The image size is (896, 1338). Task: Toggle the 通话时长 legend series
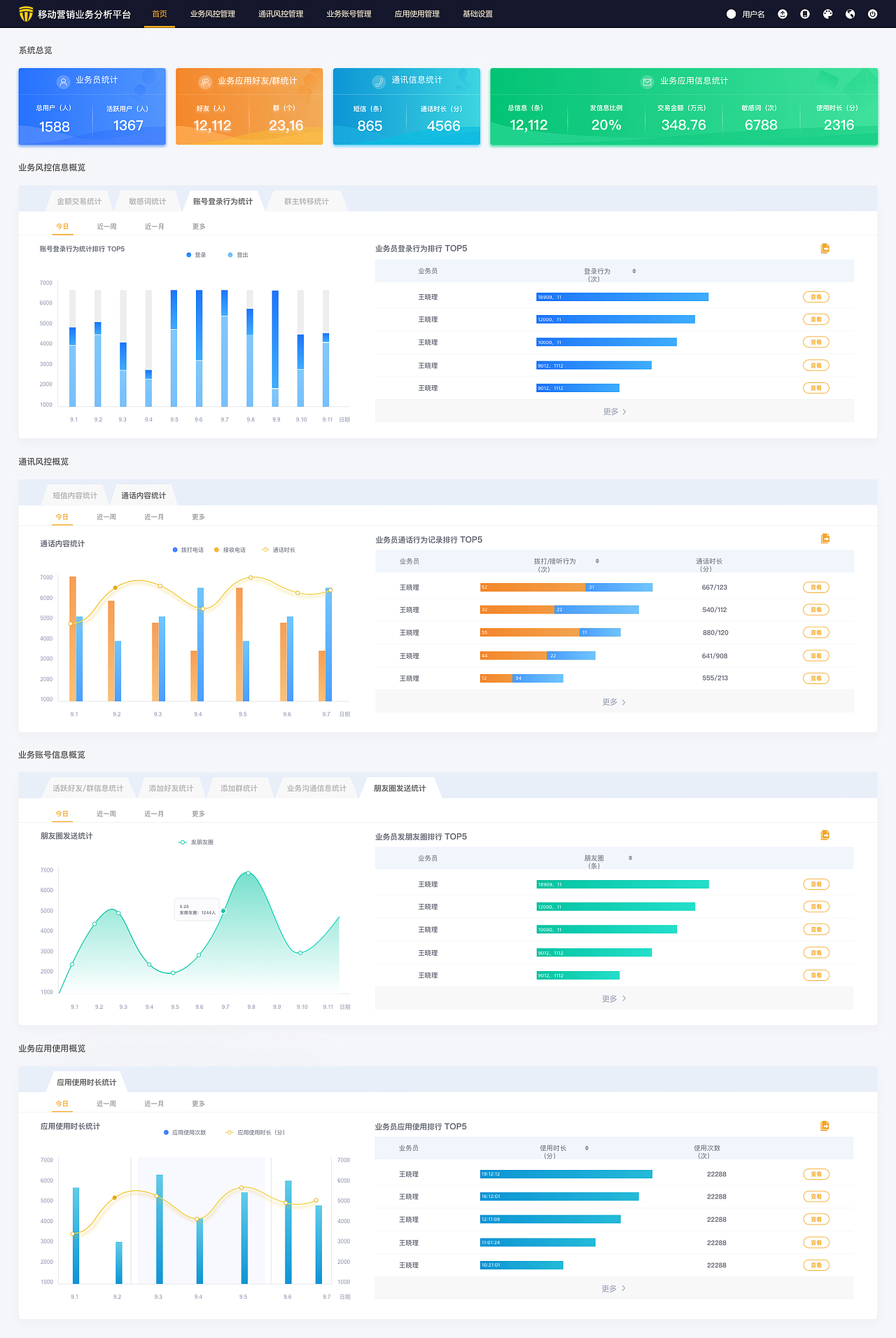[x=279, y=550]
